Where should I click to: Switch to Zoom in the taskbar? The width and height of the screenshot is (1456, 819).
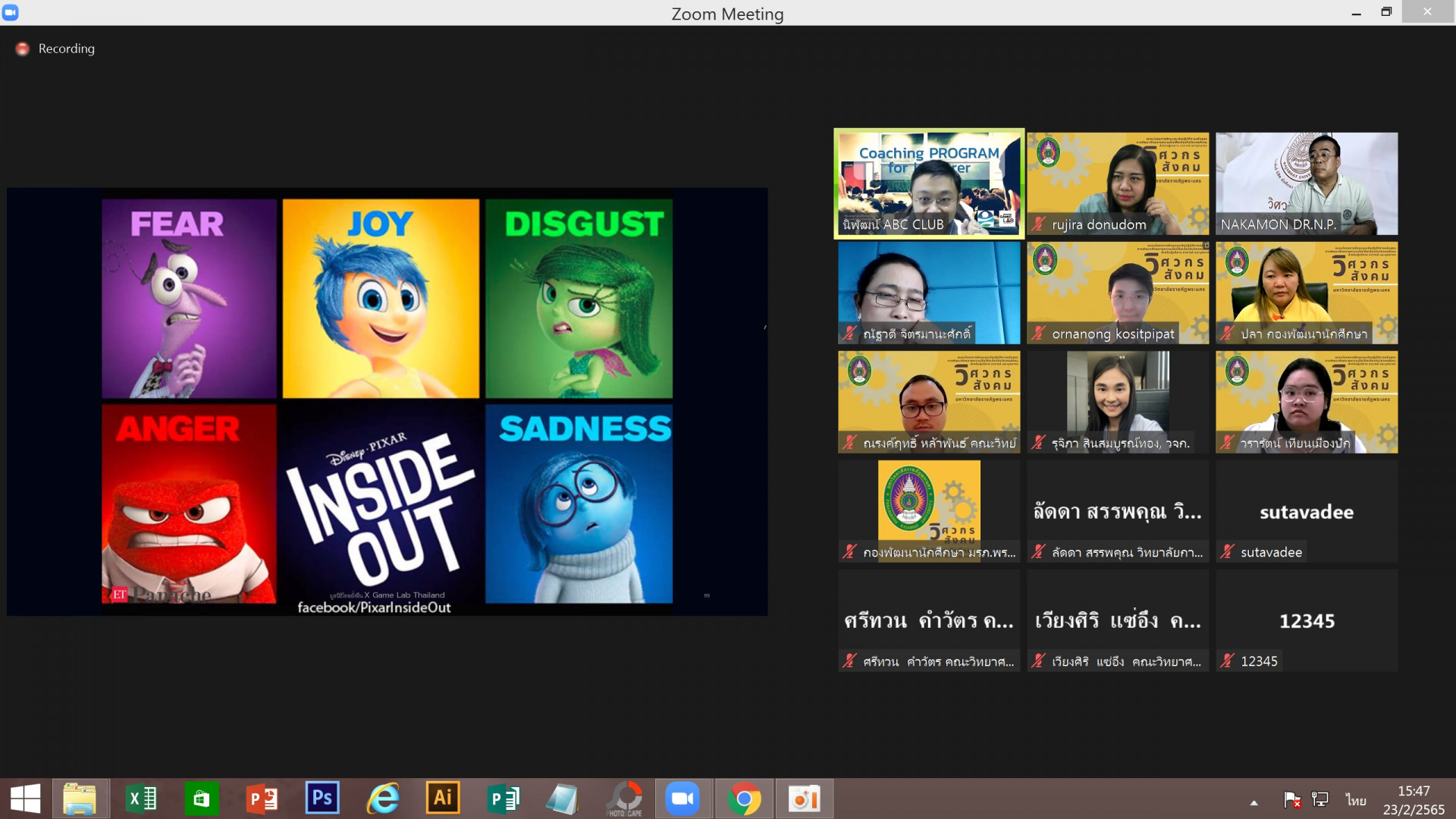(682, 799)
